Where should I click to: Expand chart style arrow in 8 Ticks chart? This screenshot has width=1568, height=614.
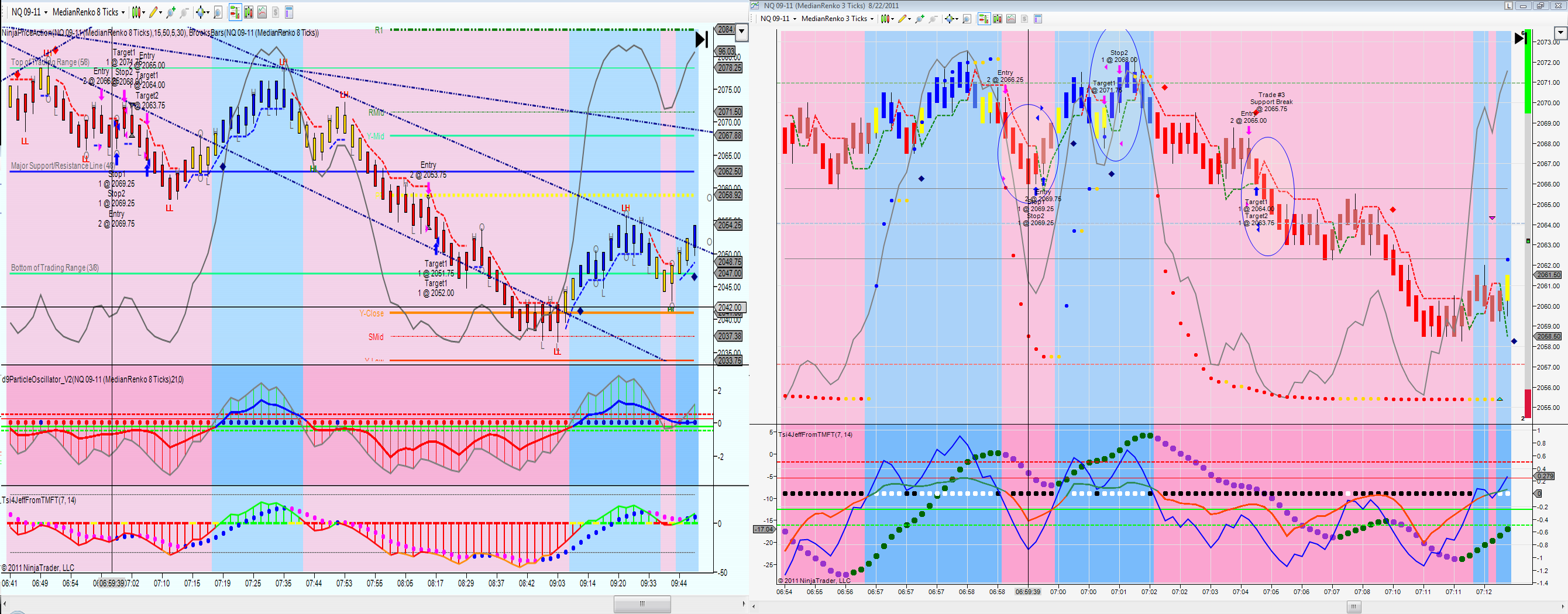(x=144, y=12)
